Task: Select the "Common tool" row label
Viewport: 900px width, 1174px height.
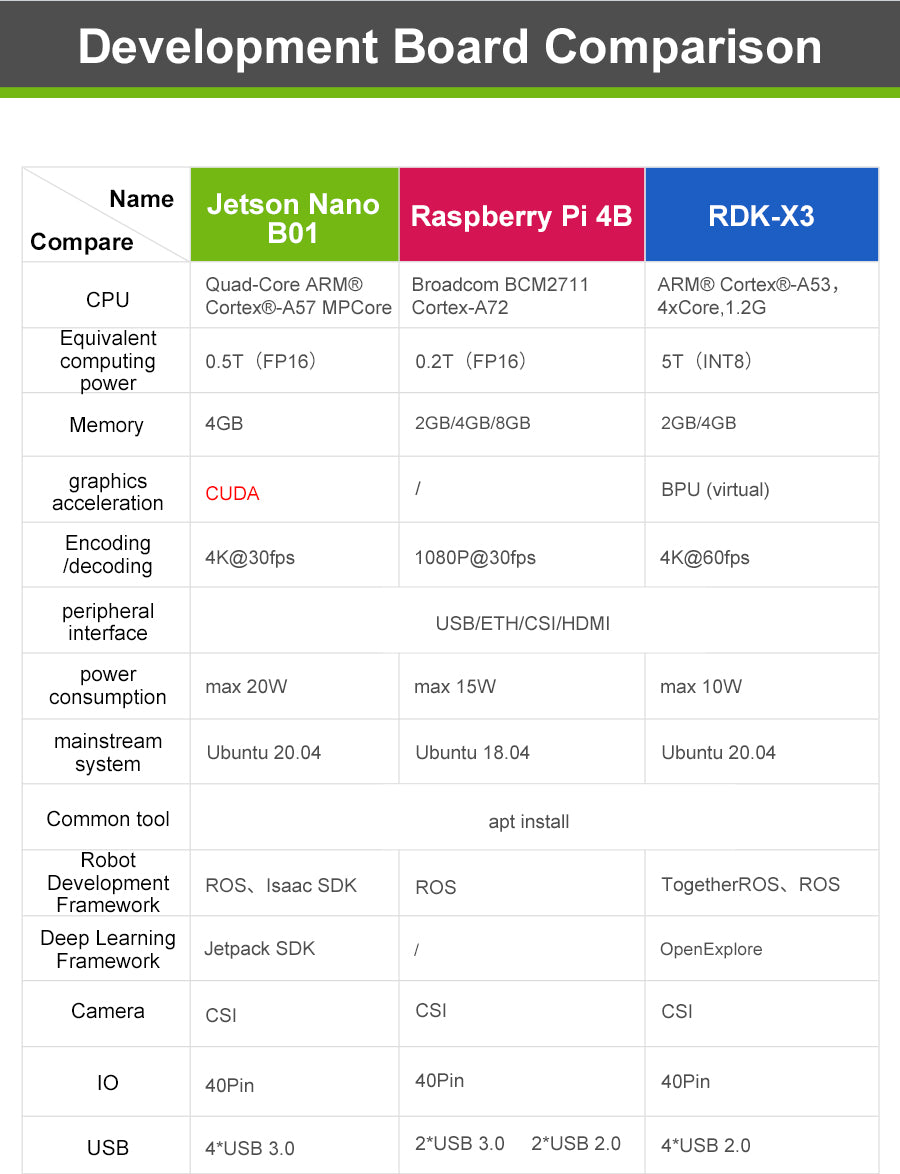Action: [108, 819]
